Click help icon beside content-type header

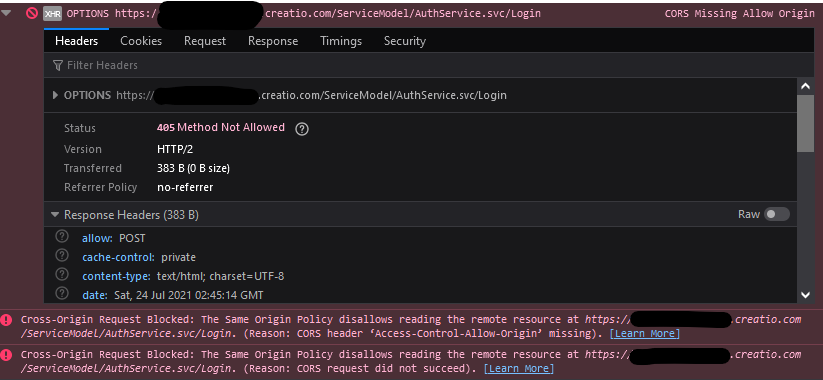(x=62, y=275)
